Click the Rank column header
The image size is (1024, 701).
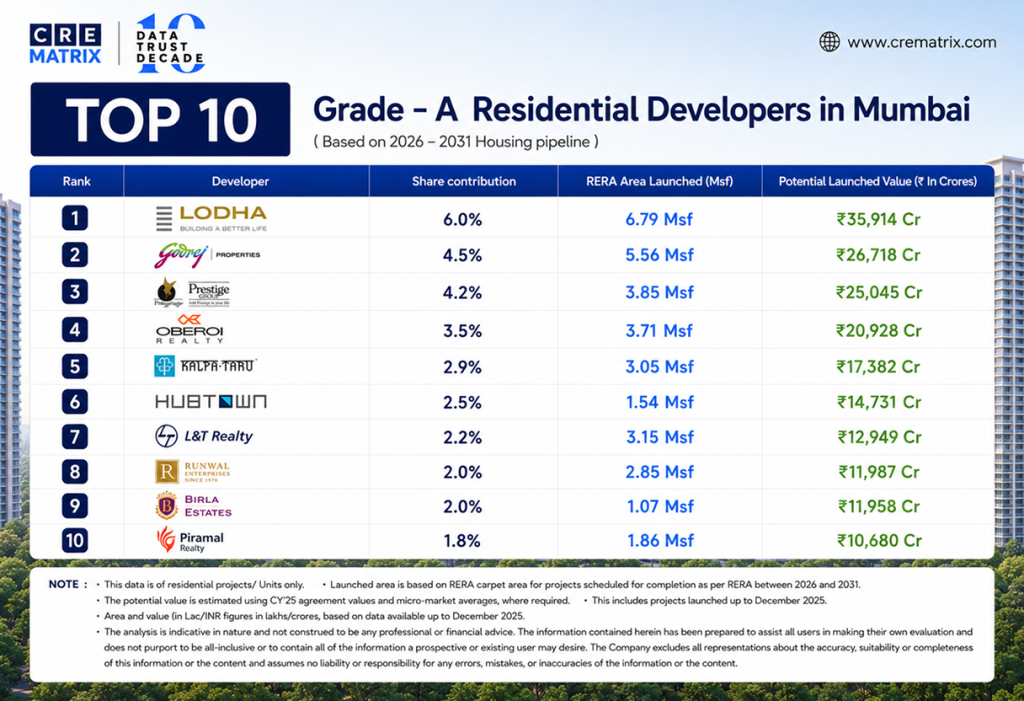point(76,181)
